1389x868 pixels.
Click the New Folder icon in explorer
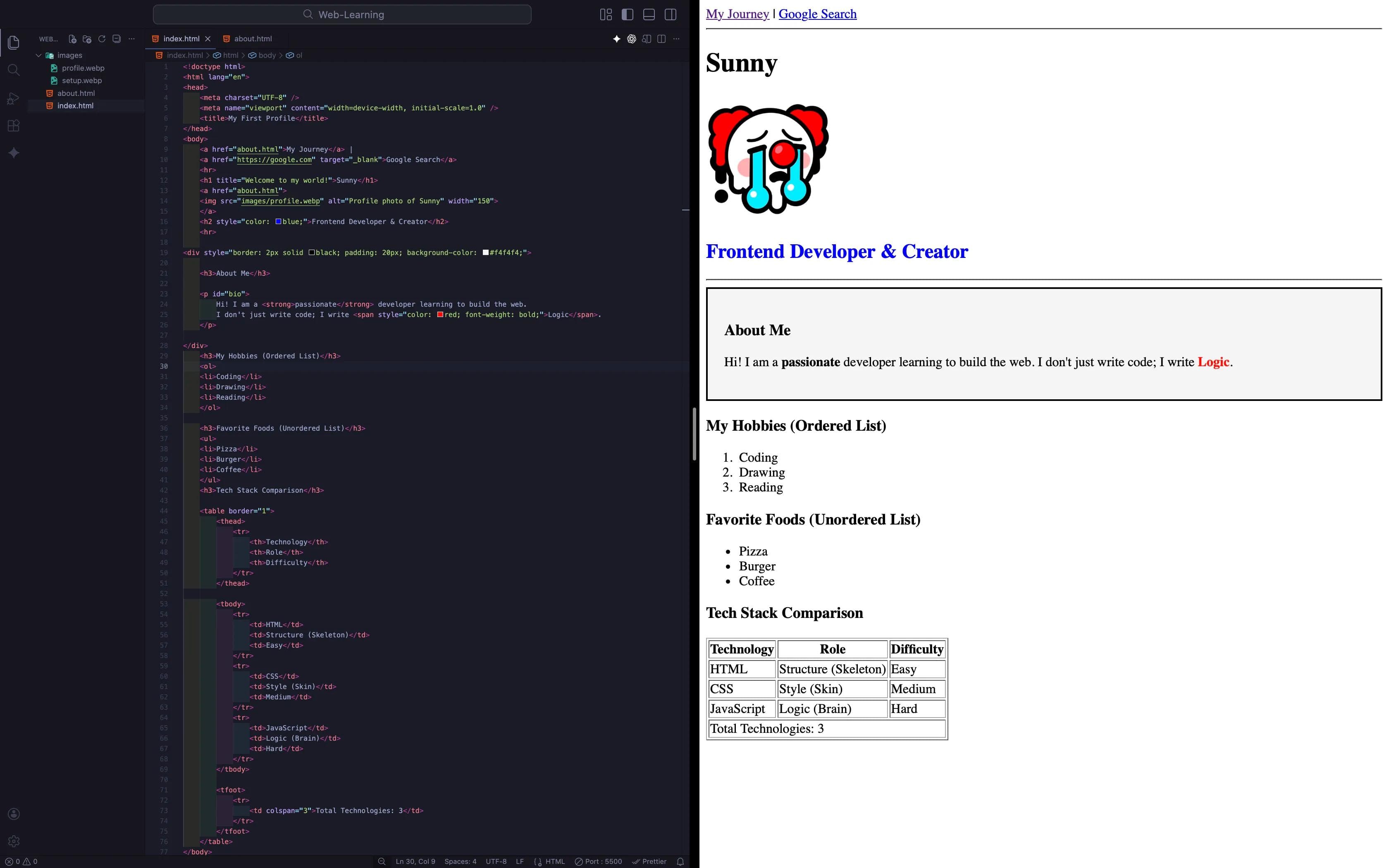pos(87,39)
